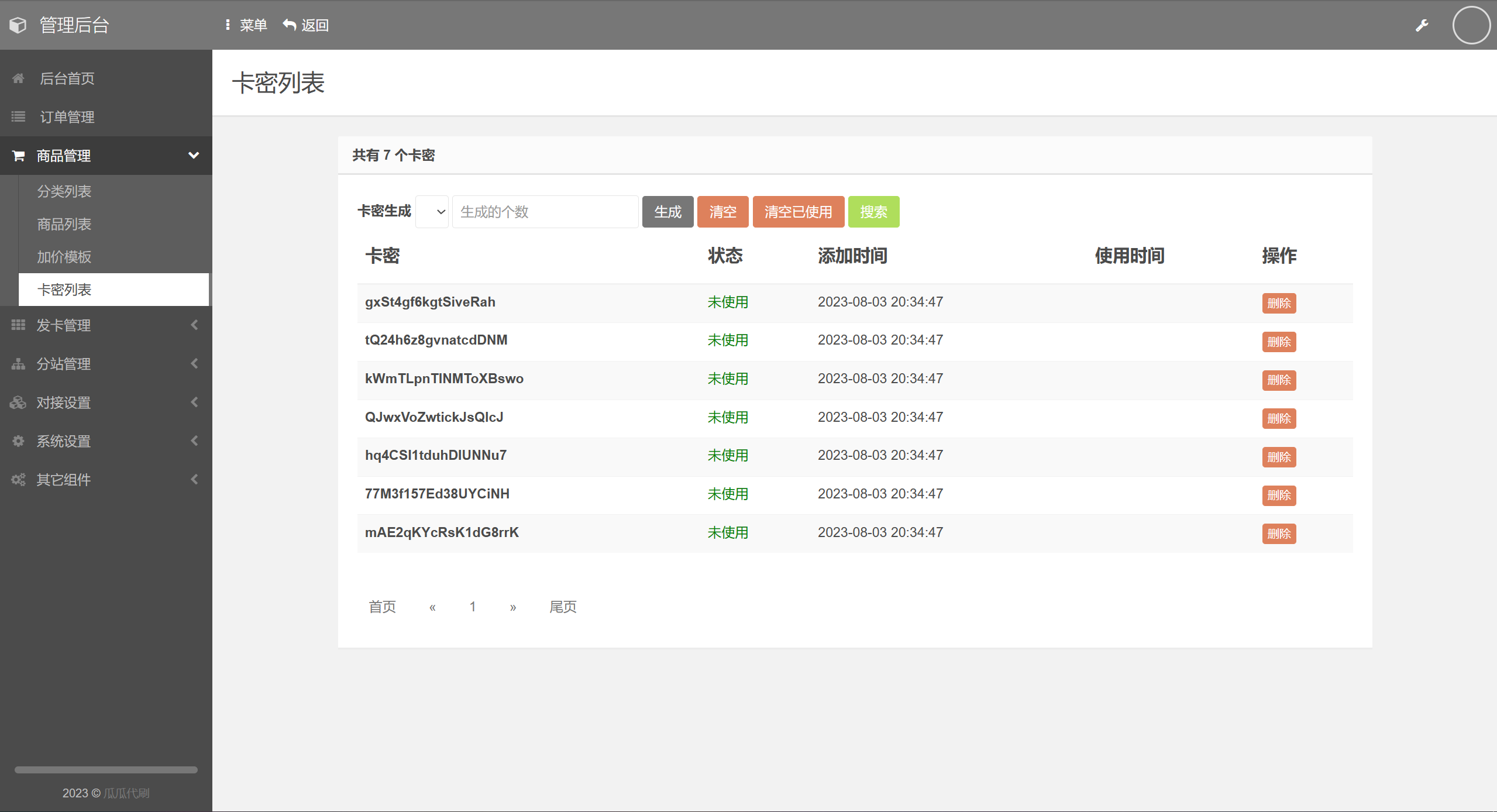
Task: Click the wrench settings icon in header
Action: coord(1422,25)
